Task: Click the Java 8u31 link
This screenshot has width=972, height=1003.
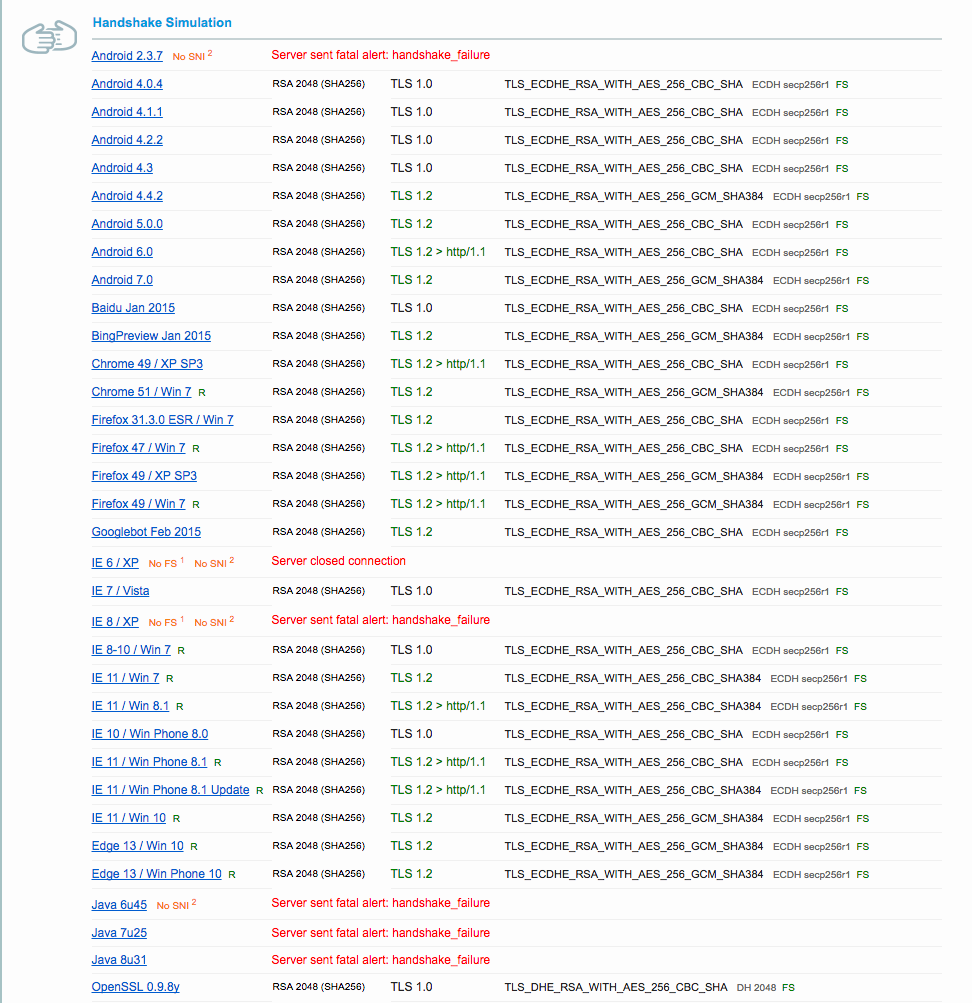Action: pos(119,960)
